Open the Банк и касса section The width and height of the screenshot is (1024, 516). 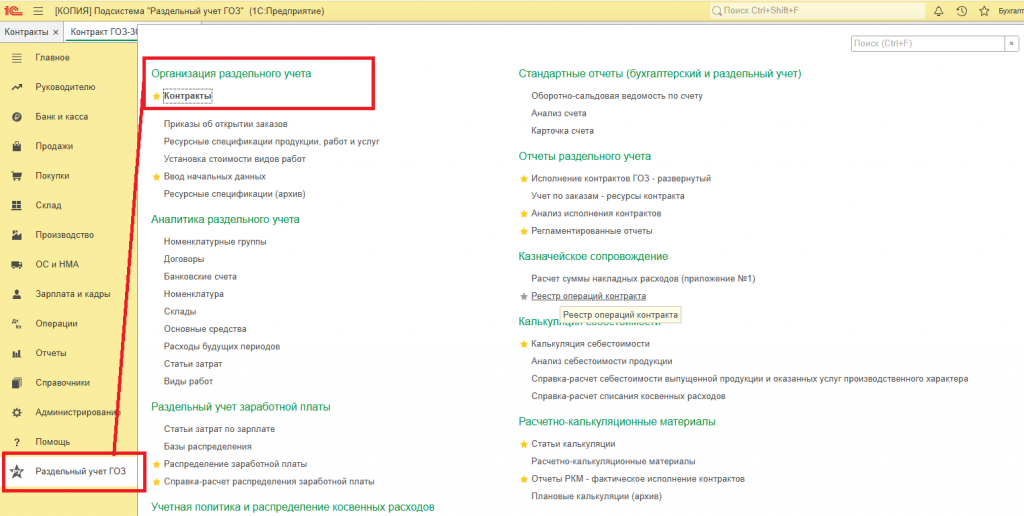click(x=61, y=117)
